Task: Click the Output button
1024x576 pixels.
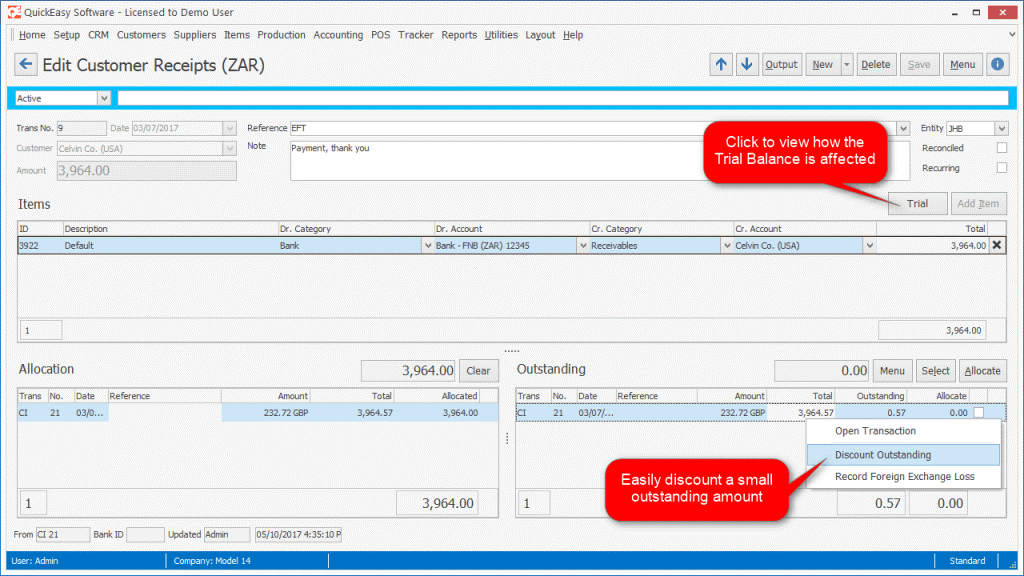Action: 782,64
